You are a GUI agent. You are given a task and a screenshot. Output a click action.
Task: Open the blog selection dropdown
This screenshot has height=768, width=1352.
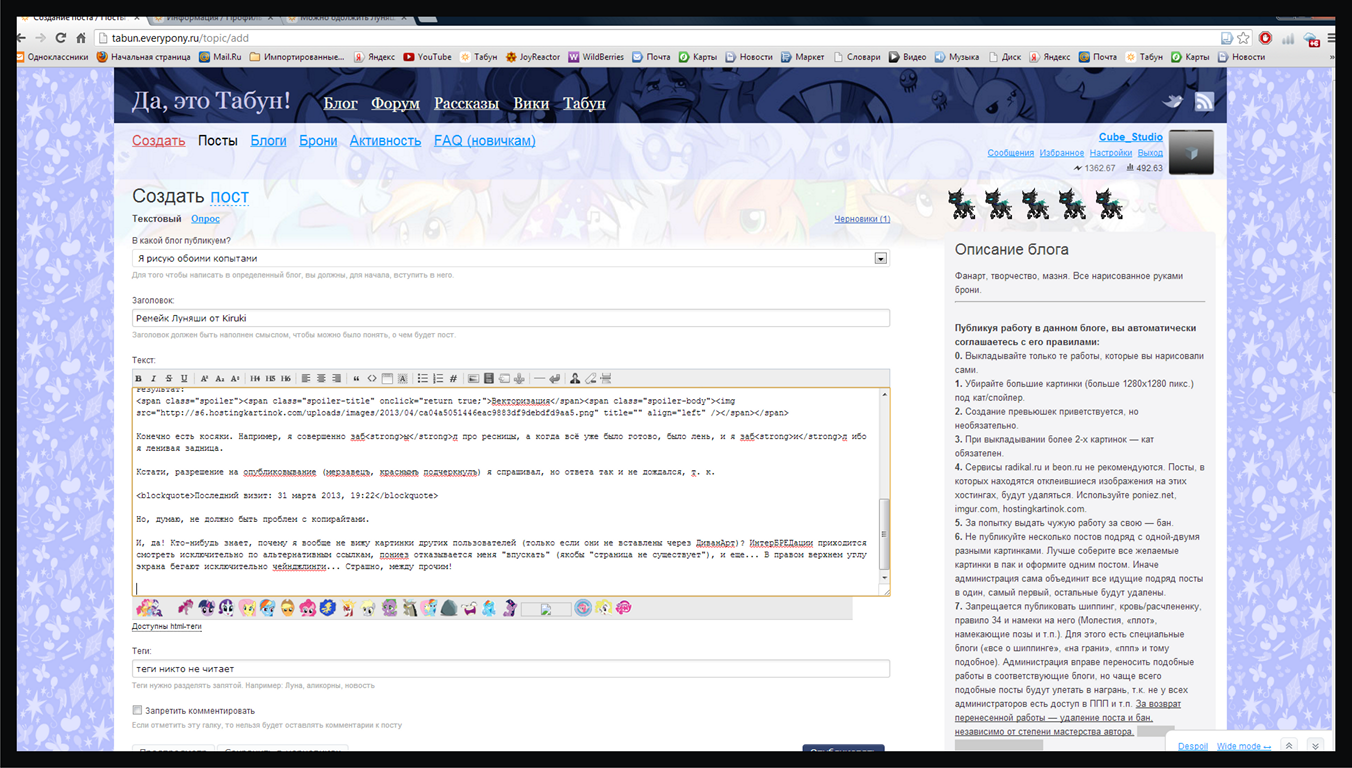coord(511,258)
